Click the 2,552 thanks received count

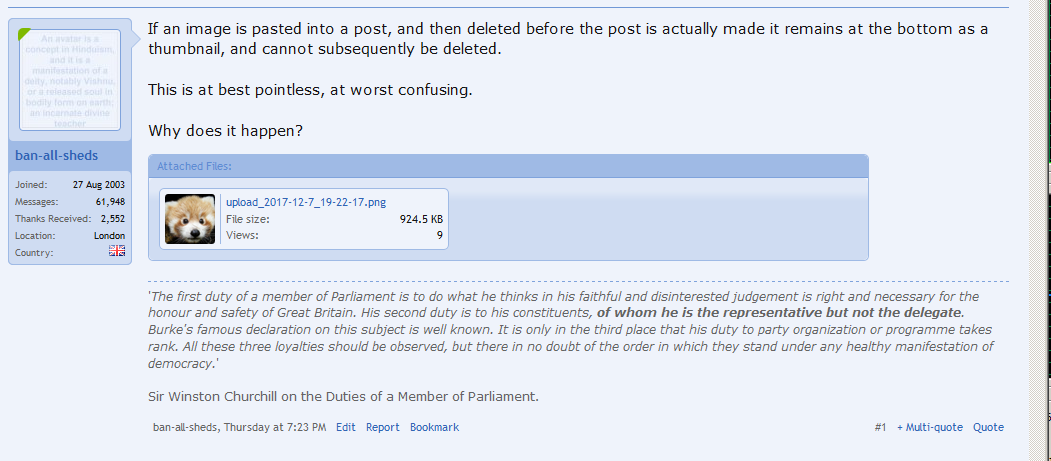(x=112, y=218)
